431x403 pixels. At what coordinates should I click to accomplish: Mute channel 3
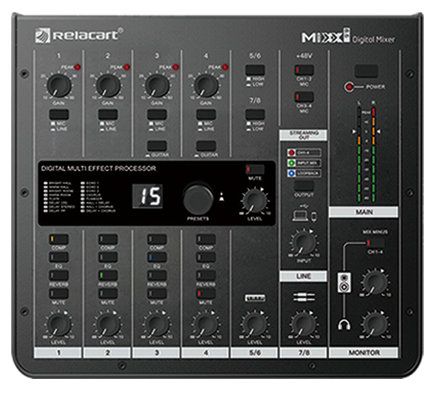click(x=157, y=293)
